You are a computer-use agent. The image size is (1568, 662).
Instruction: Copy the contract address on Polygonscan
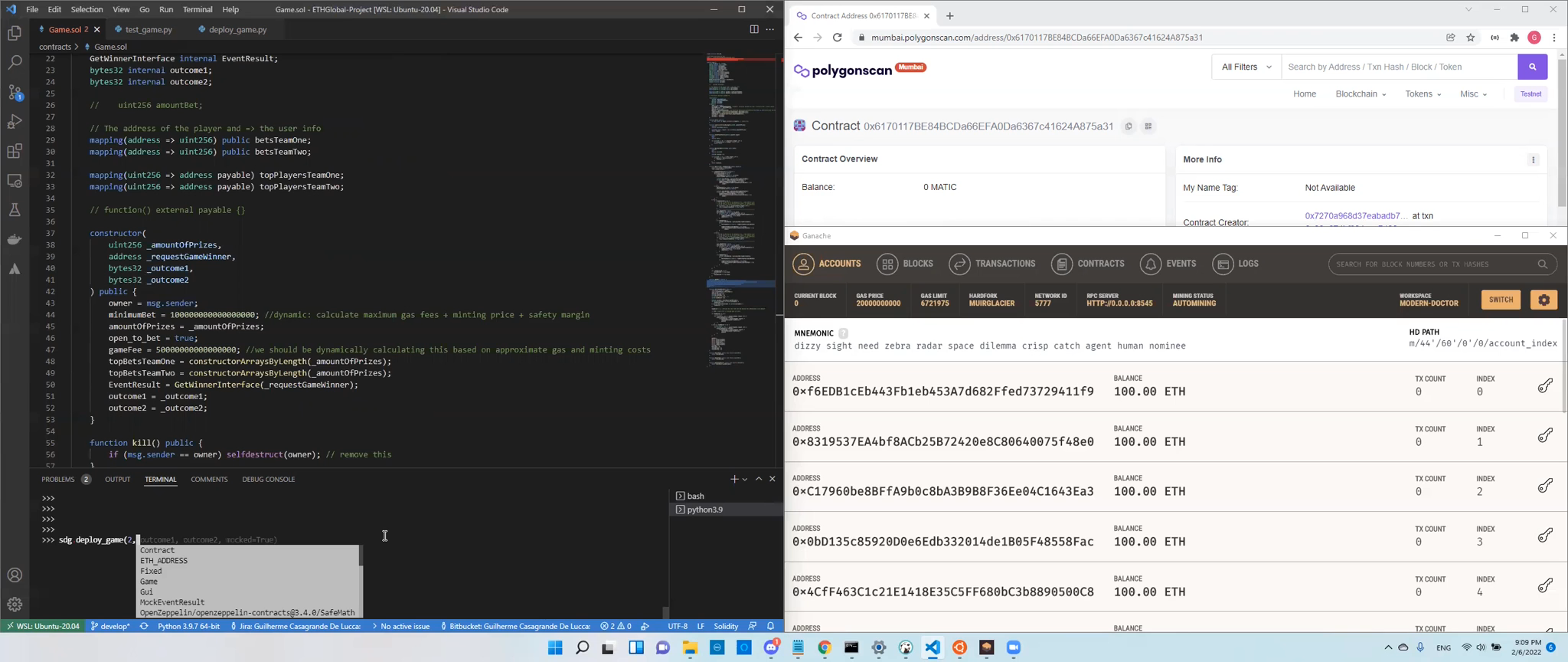[1129, 126]
